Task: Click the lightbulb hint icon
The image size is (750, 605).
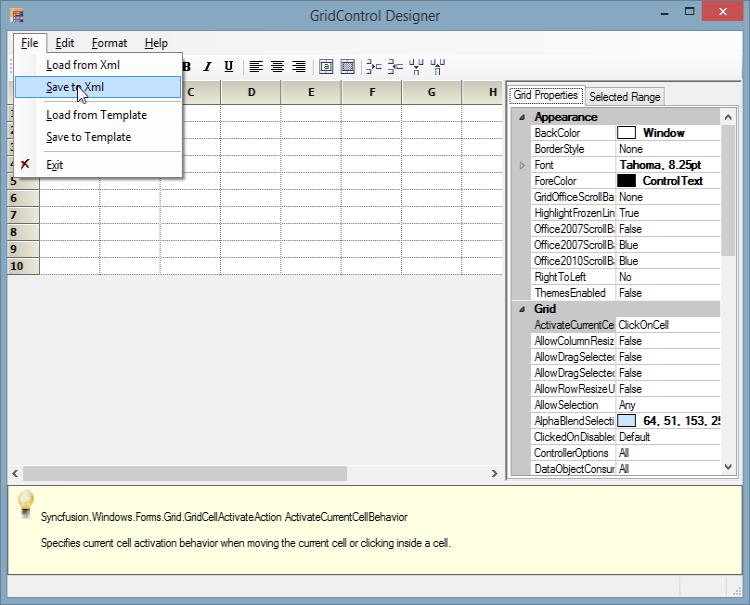Action: tap(25, 504)
